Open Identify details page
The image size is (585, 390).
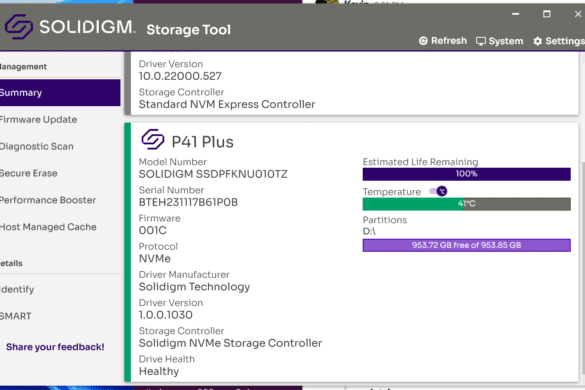pos(60,290)
